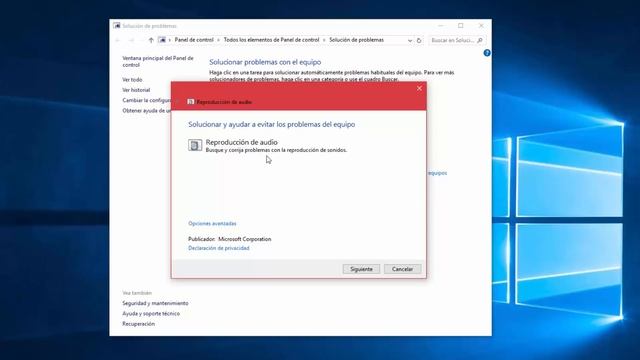Viewport: 640px width, 360px height.
Task: Maximize the Solución de problemas window
Action: [461, 26]
